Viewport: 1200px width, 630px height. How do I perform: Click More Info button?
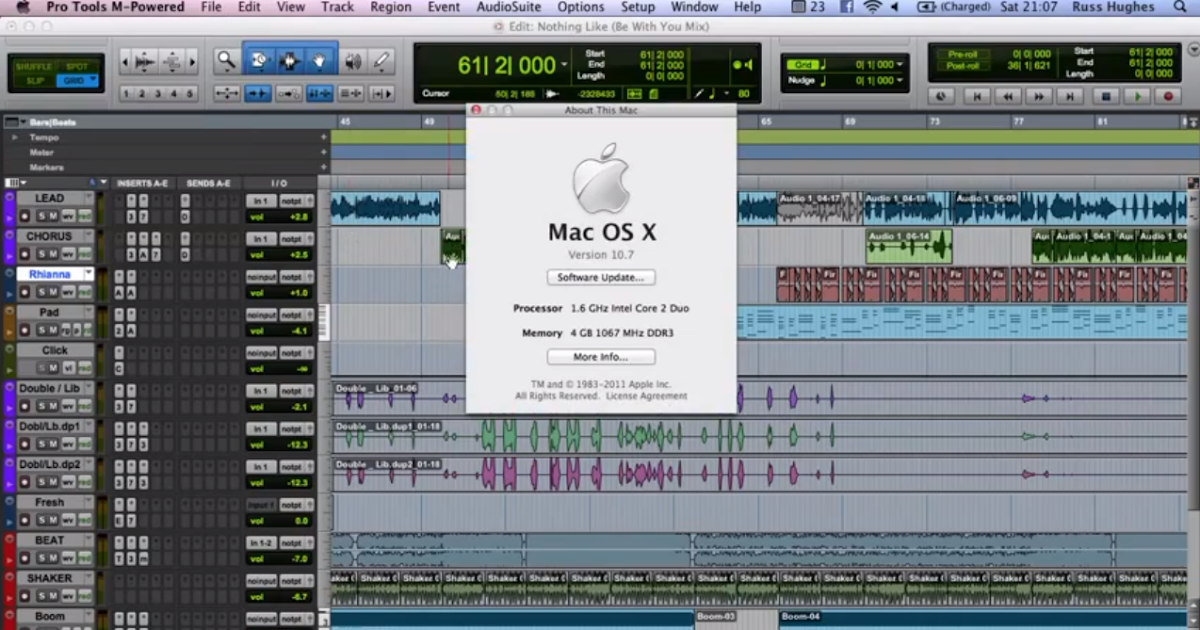(x=601, y=357)
